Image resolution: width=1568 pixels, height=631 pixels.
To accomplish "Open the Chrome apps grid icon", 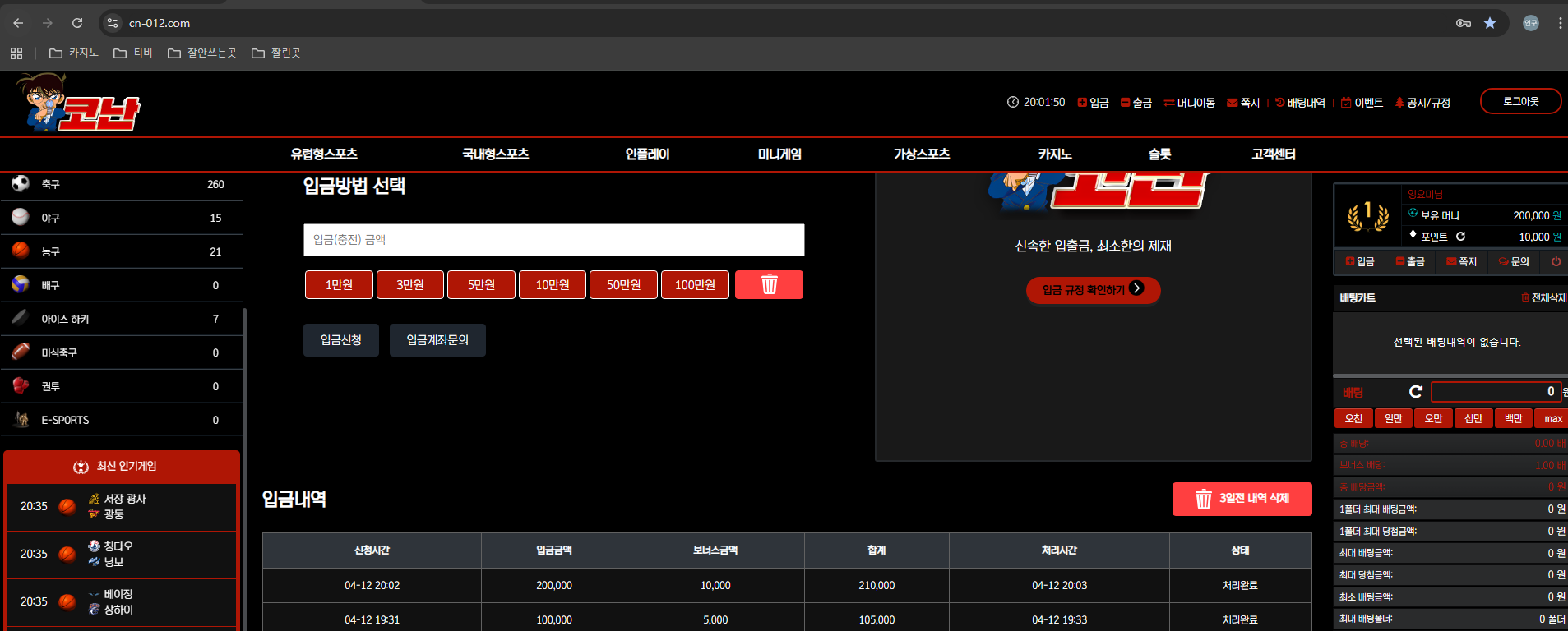I will 16,53.
